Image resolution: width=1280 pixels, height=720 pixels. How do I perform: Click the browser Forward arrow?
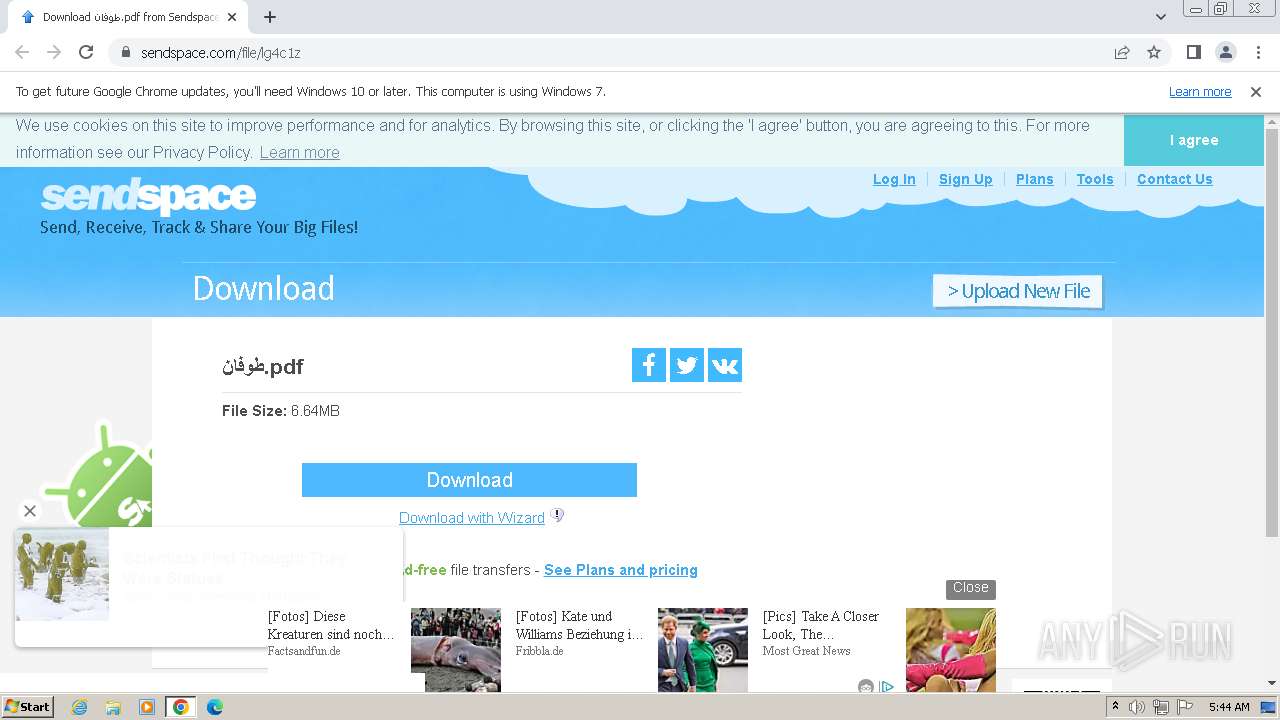[54, 52]
